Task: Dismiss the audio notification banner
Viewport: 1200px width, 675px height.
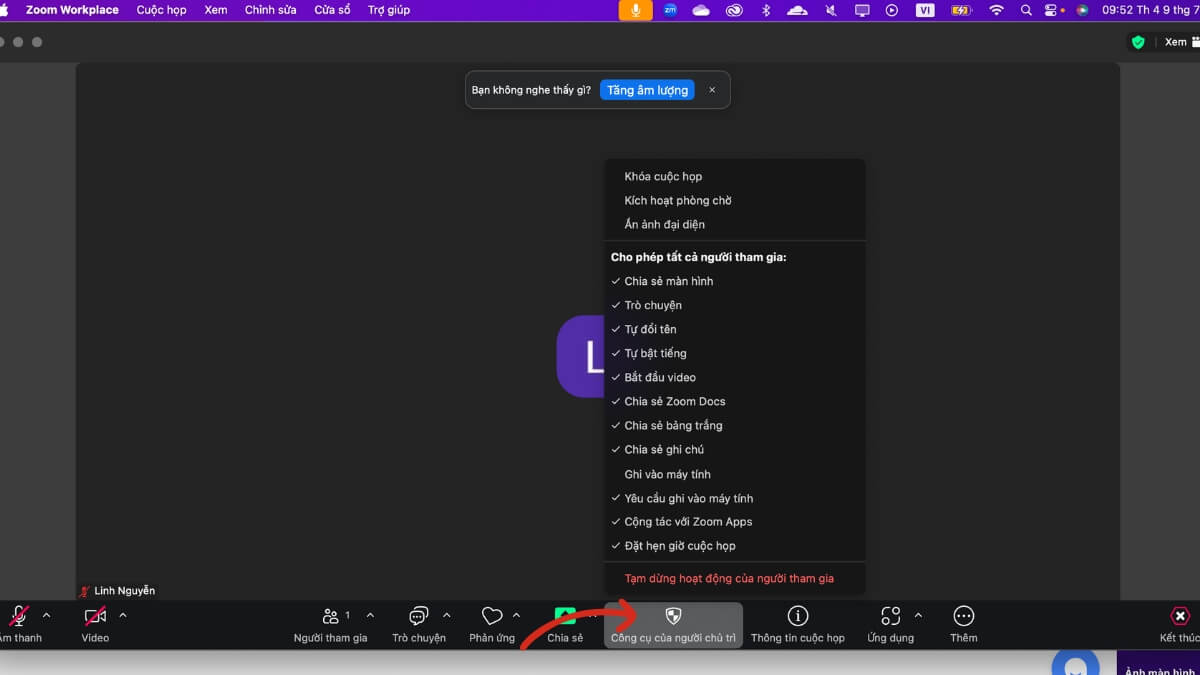Action: tap(712, 90)
